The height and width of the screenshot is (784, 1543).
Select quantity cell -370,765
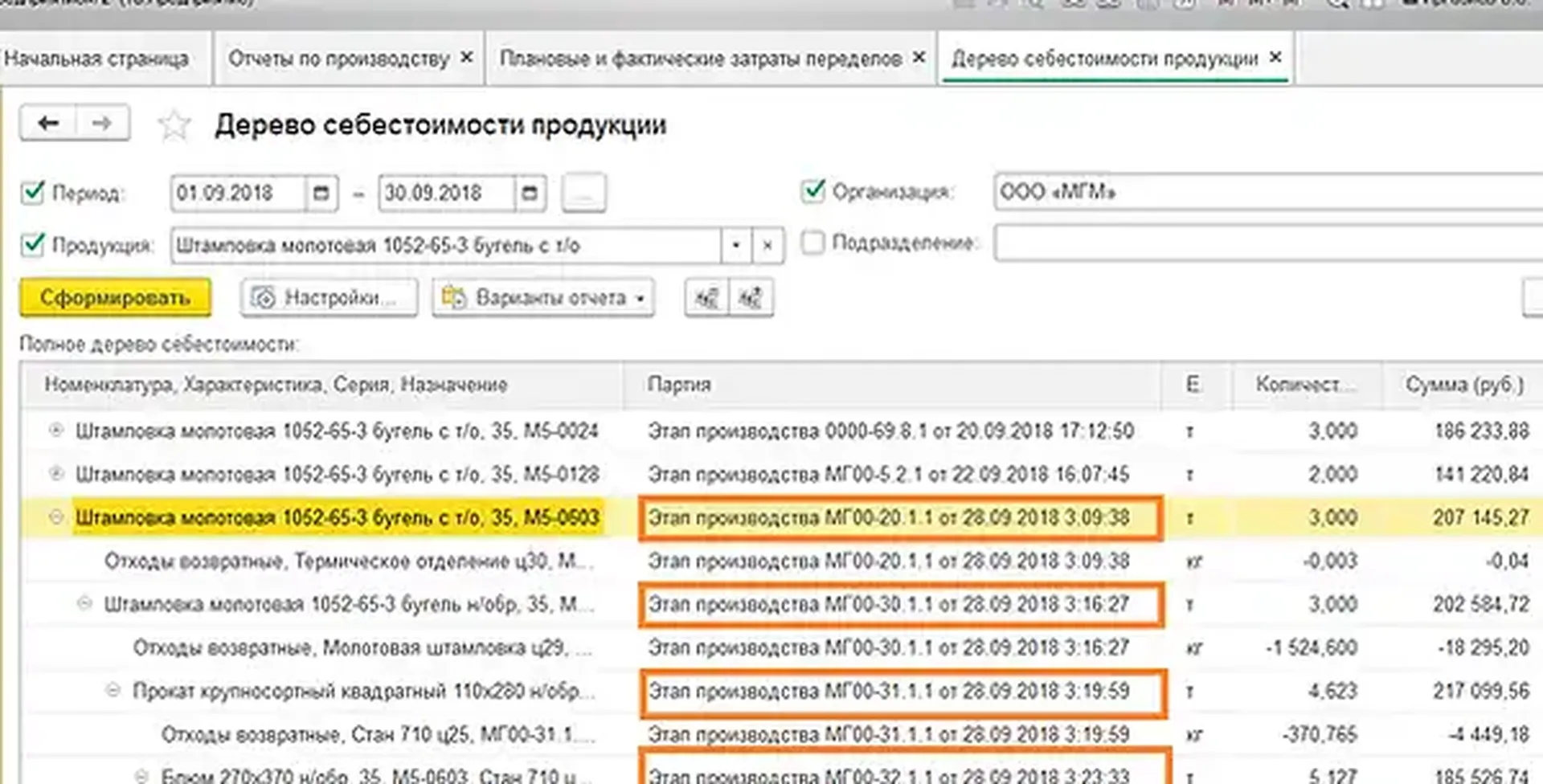[x=1320, y=735]
